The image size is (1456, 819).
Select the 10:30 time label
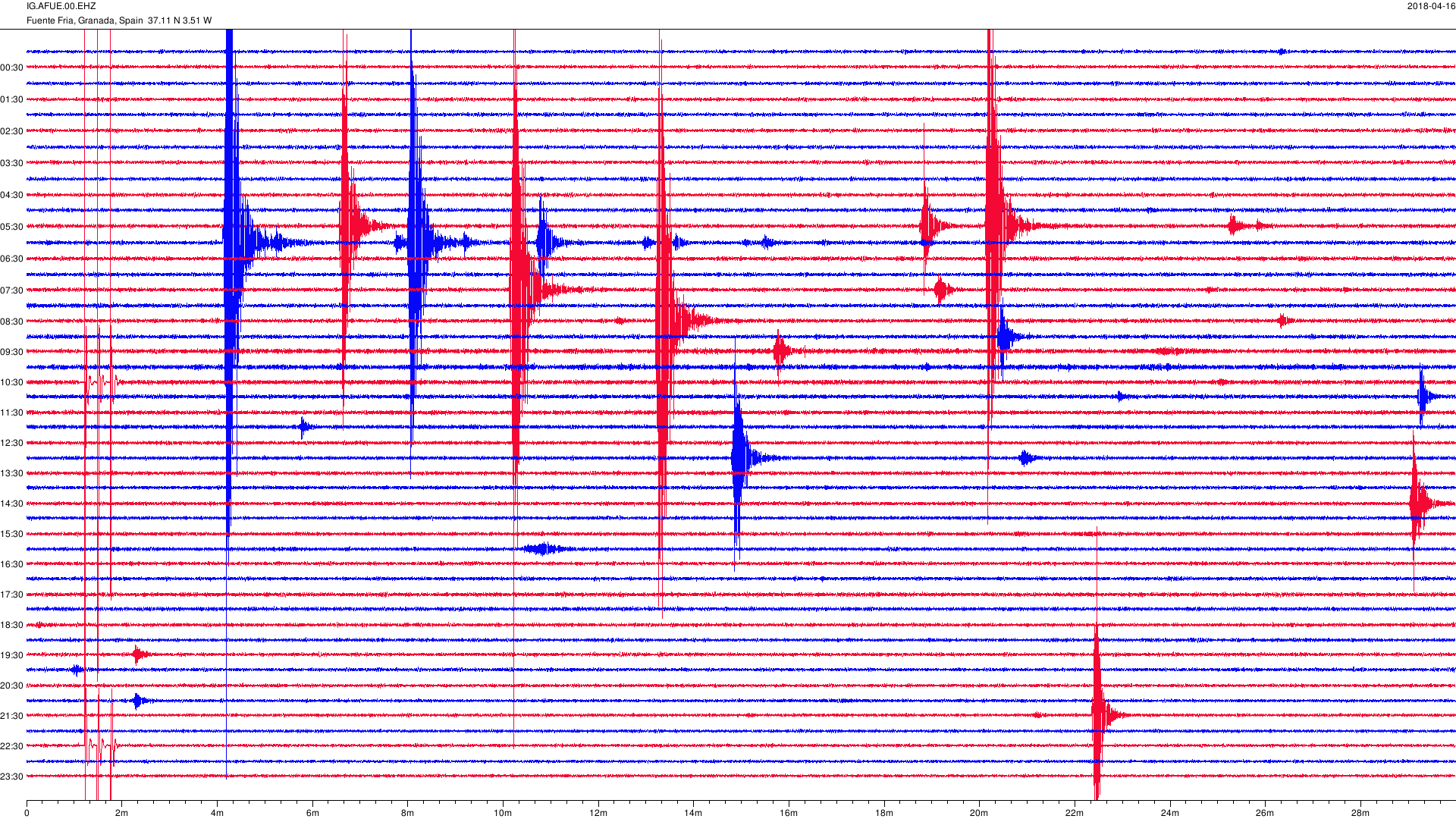pos(11,382)
